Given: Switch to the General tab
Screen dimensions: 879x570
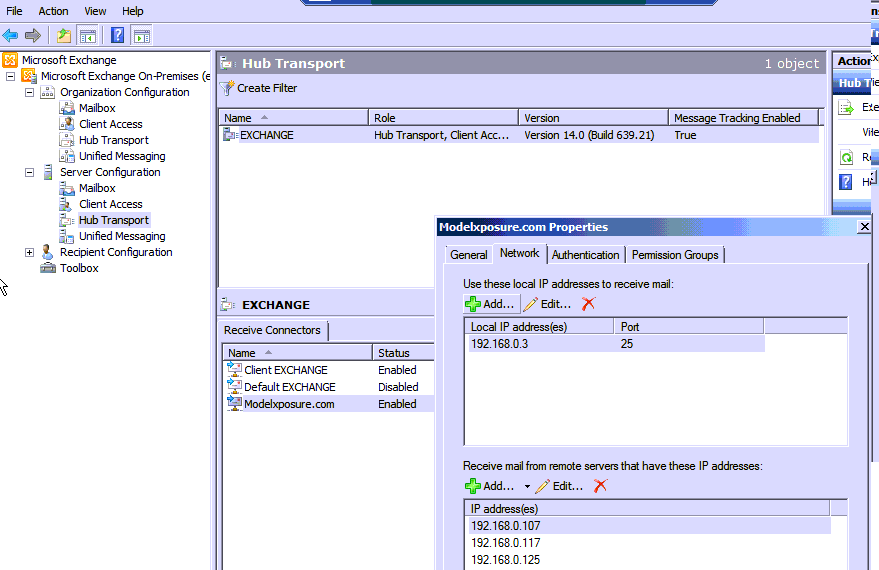Looking at the screenshot, I should point(469,254).
